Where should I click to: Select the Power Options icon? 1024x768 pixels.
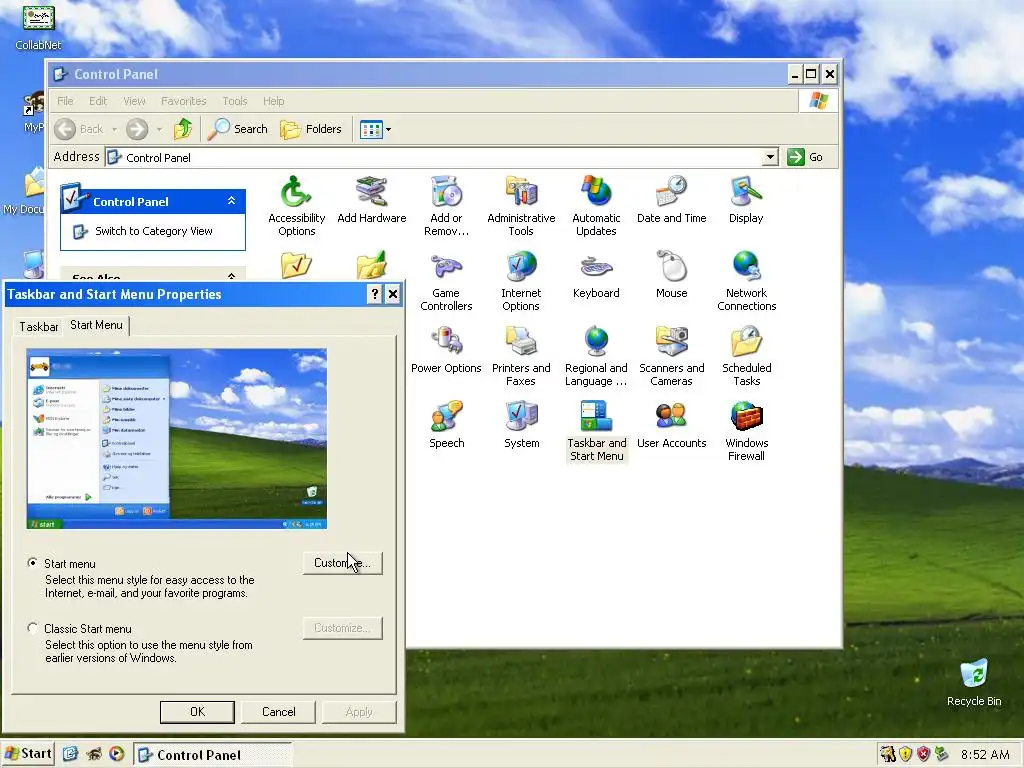(446, 350)
